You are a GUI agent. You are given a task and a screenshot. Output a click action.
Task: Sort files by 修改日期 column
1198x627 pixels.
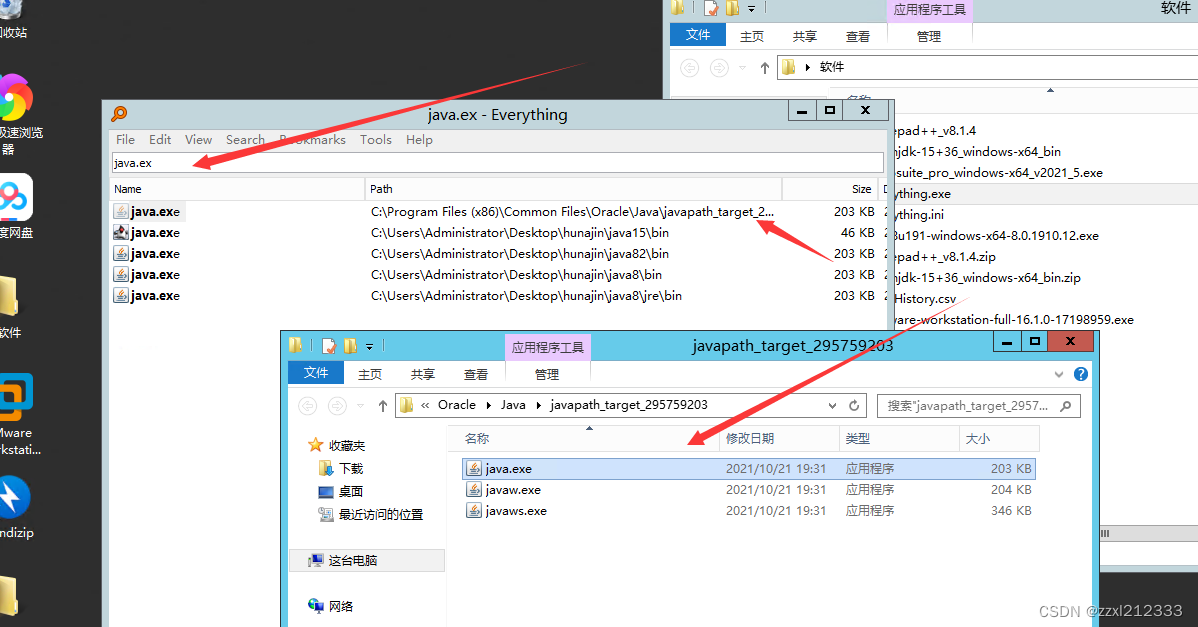pyautogui.click(x=779, y=438)
